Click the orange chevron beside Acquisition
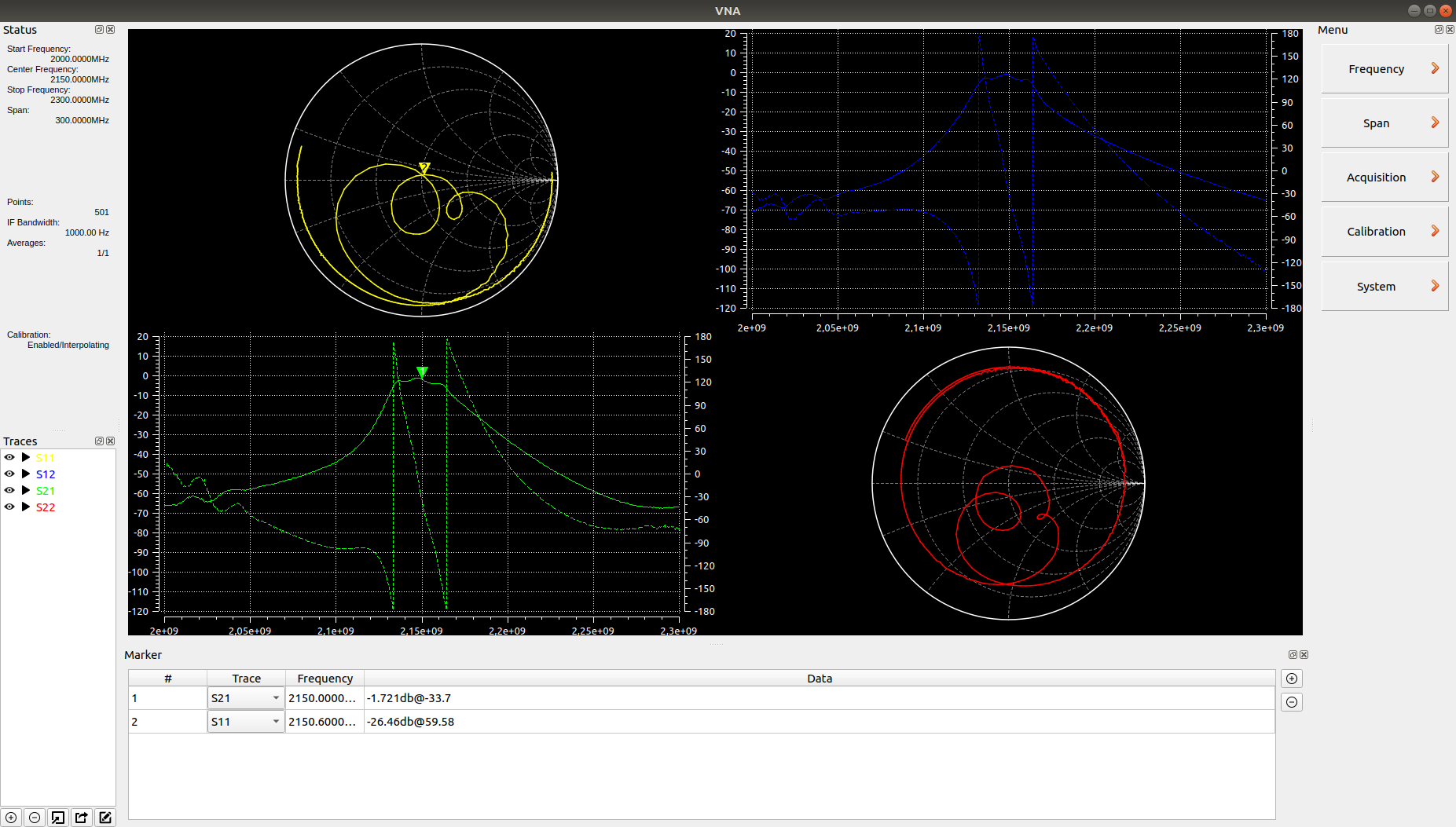 point(1435,177)
